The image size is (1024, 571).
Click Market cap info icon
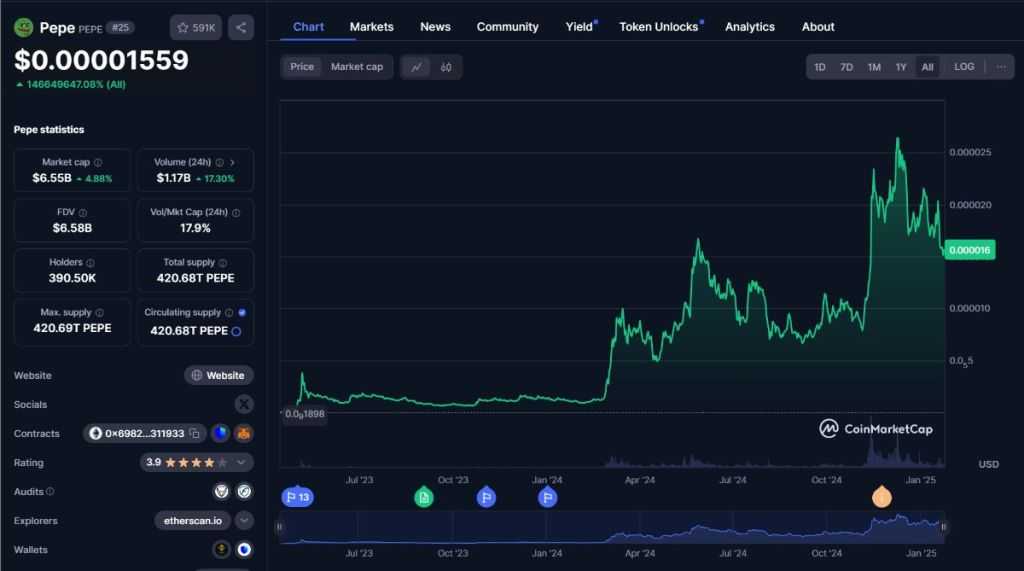pyautogui.click(x=98, y=162)
